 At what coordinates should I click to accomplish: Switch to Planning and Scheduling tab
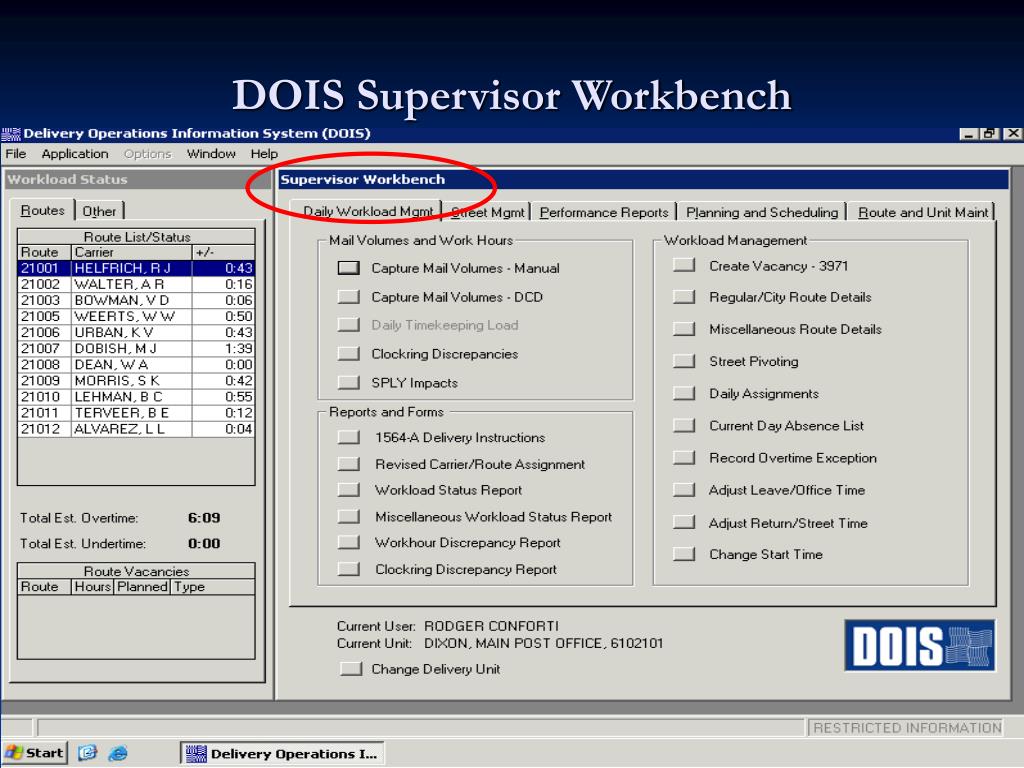click(762, 212)
